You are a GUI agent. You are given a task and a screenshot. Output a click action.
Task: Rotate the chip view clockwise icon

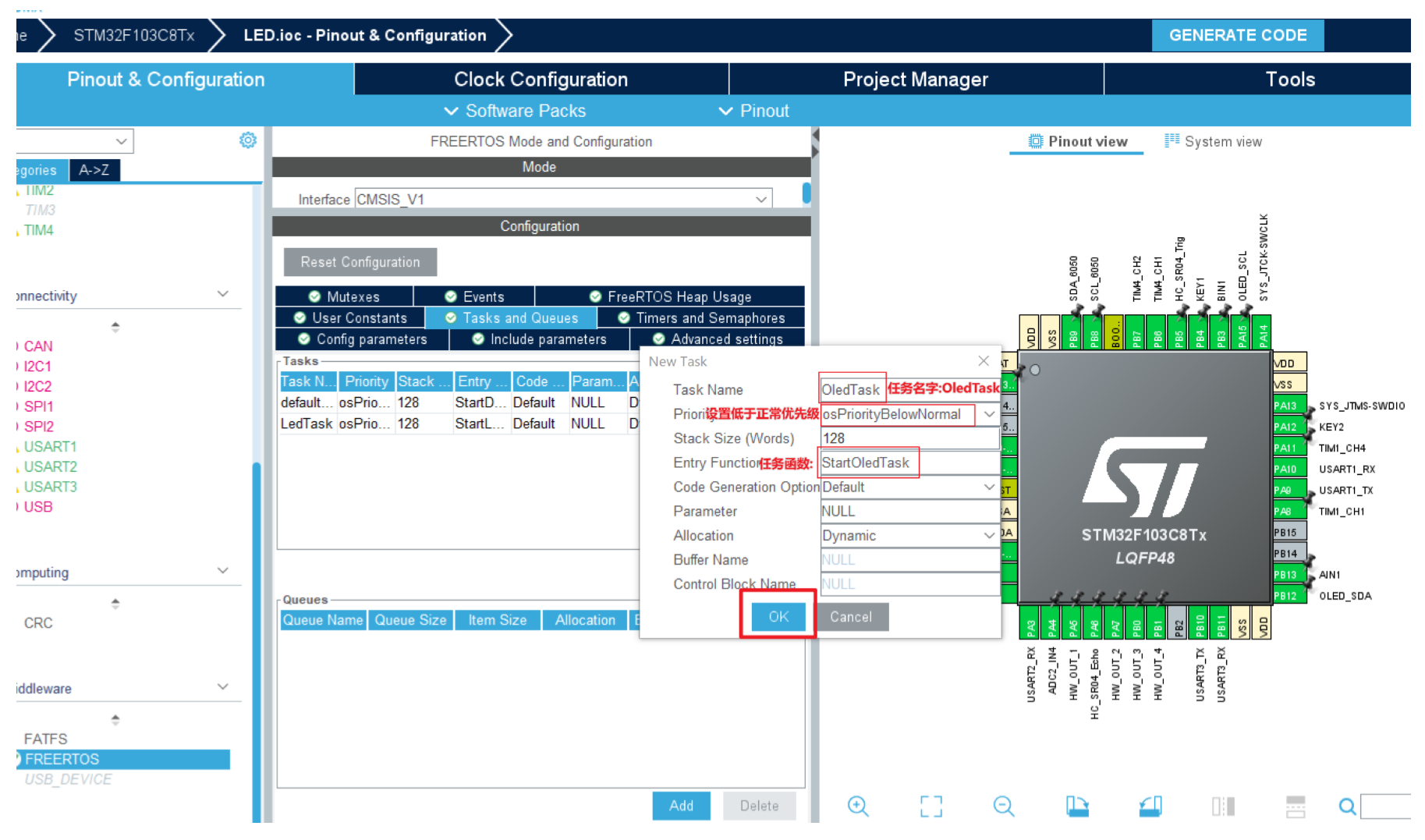pos(1077,806)
